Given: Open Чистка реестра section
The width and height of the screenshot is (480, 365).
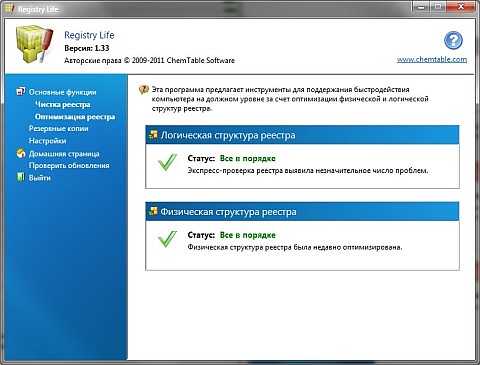Looking at the screenshot, I should (x=63, y=104).
